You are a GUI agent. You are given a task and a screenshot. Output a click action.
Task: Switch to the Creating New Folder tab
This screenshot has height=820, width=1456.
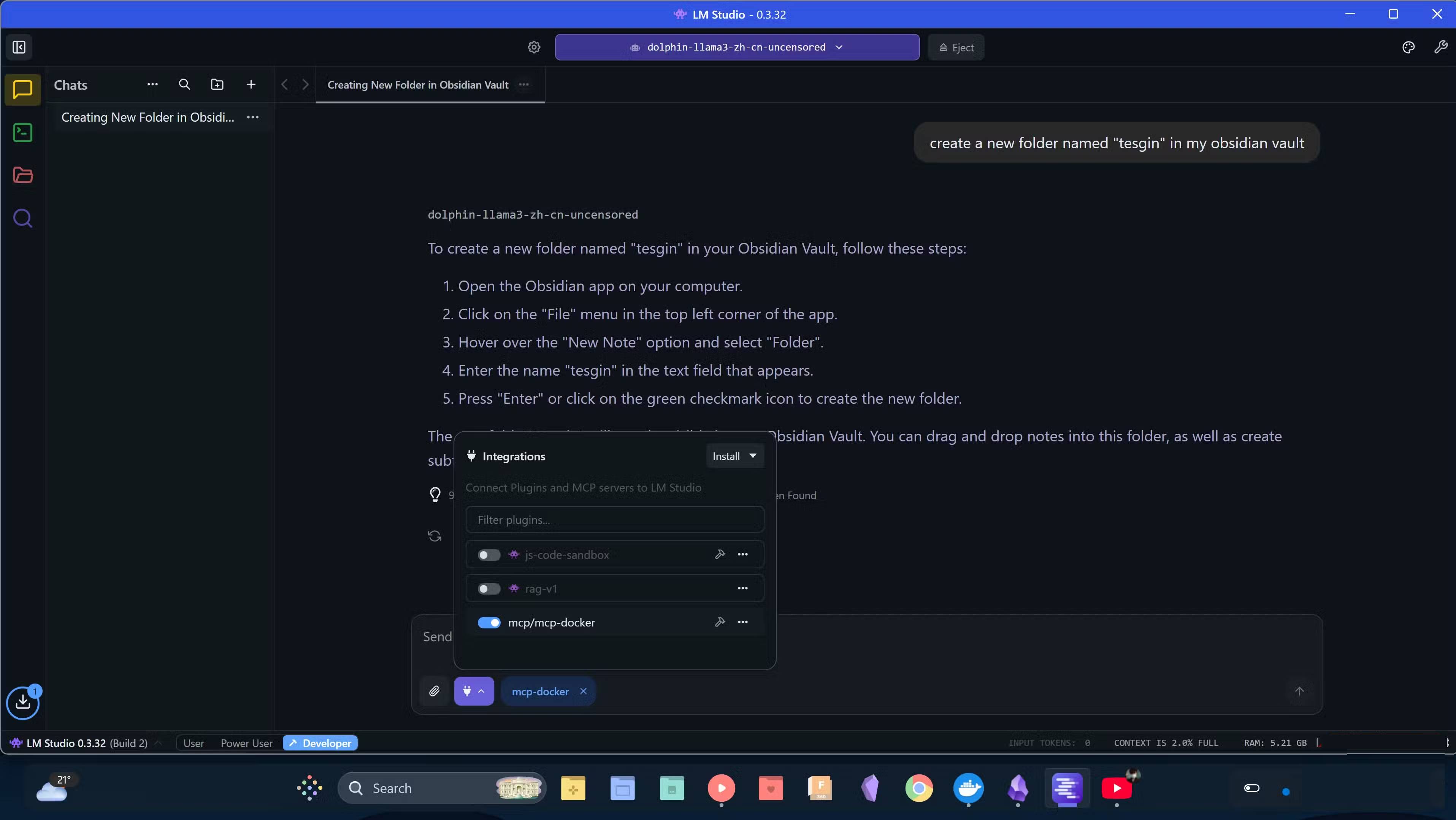pyautogui.click(x=418, y=85)
